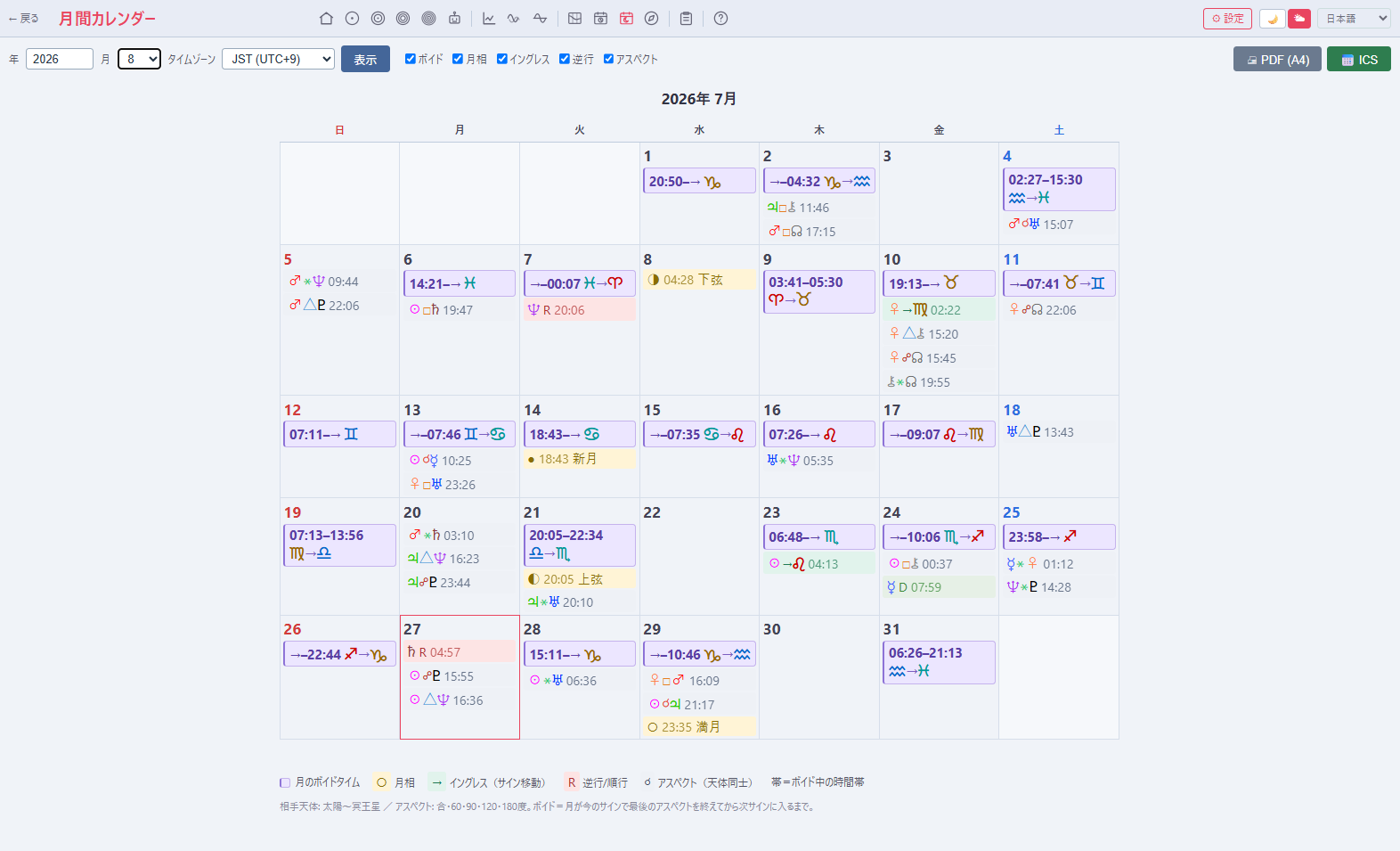
Task: Open the robot assistant icon
Action: tap(454, 19)
